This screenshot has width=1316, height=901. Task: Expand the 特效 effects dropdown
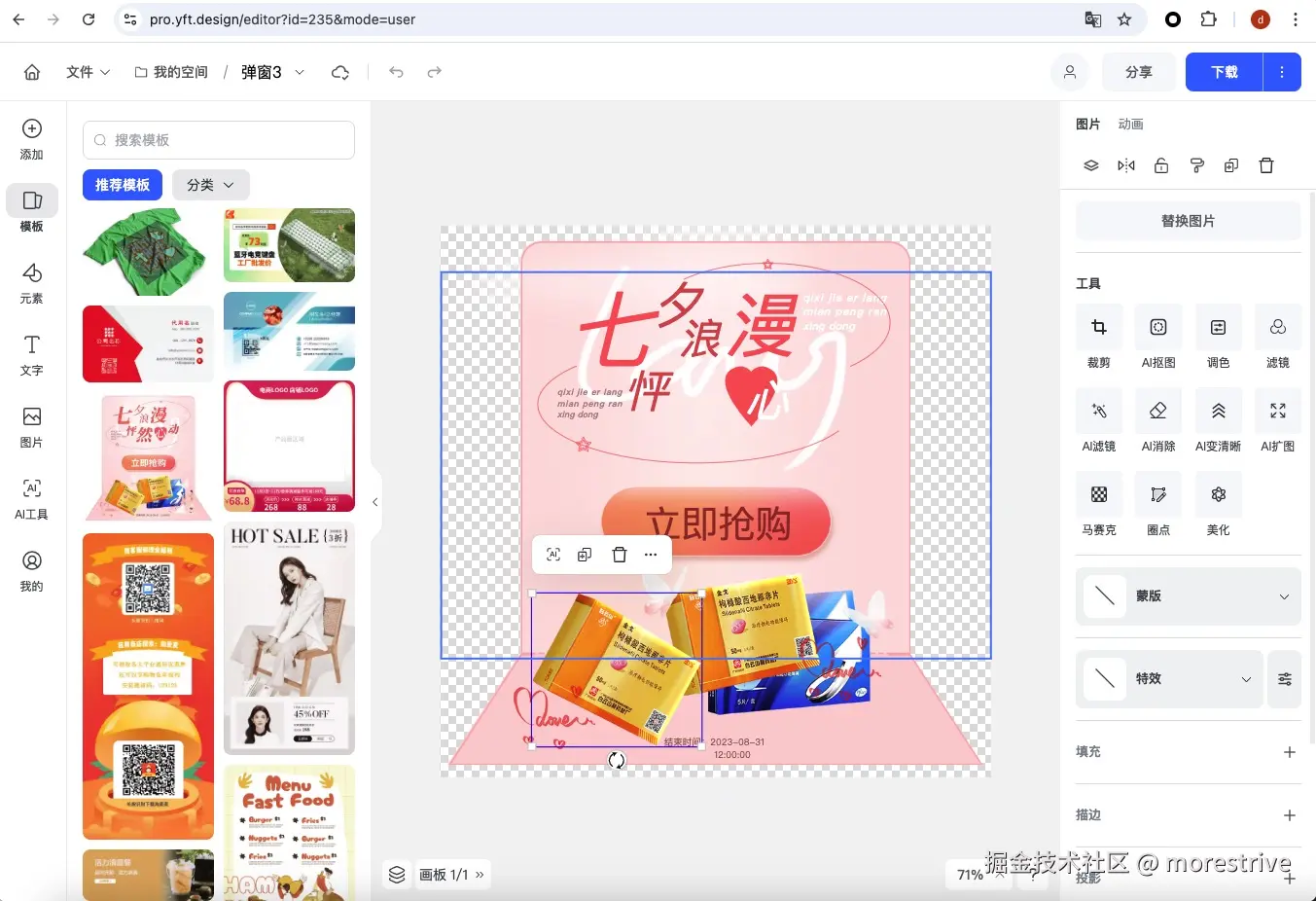click(1246, 678)
